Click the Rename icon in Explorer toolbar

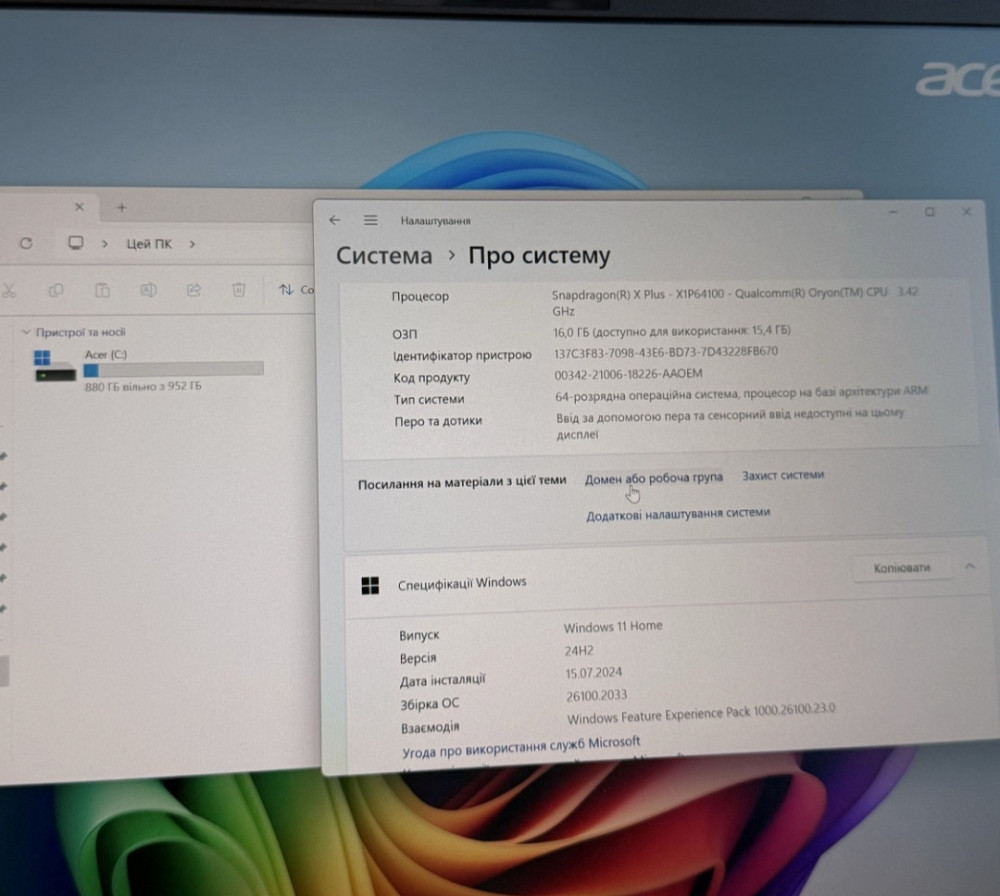tap(148, 291)
